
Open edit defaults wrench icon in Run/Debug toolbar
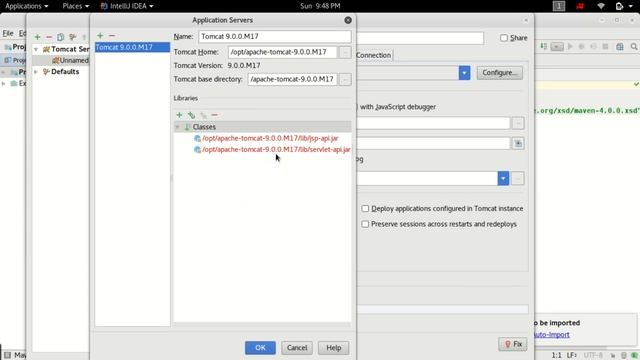73,37
